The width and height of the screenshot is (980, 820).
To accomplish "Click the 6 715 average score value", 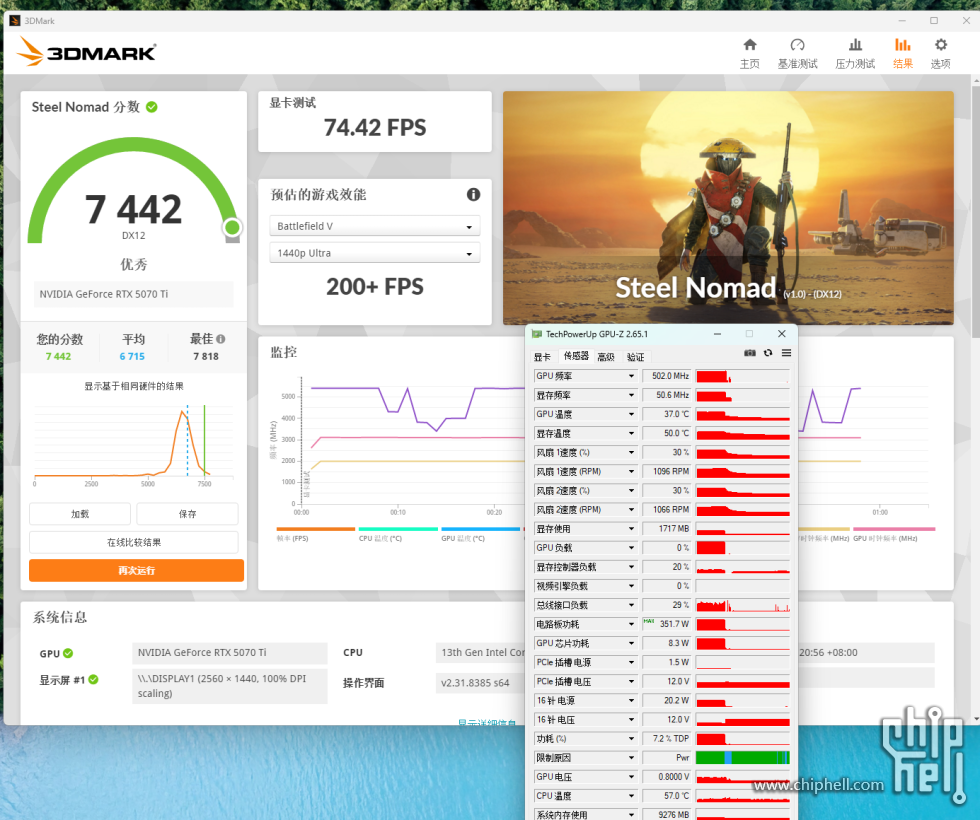I will pos(132,356).
